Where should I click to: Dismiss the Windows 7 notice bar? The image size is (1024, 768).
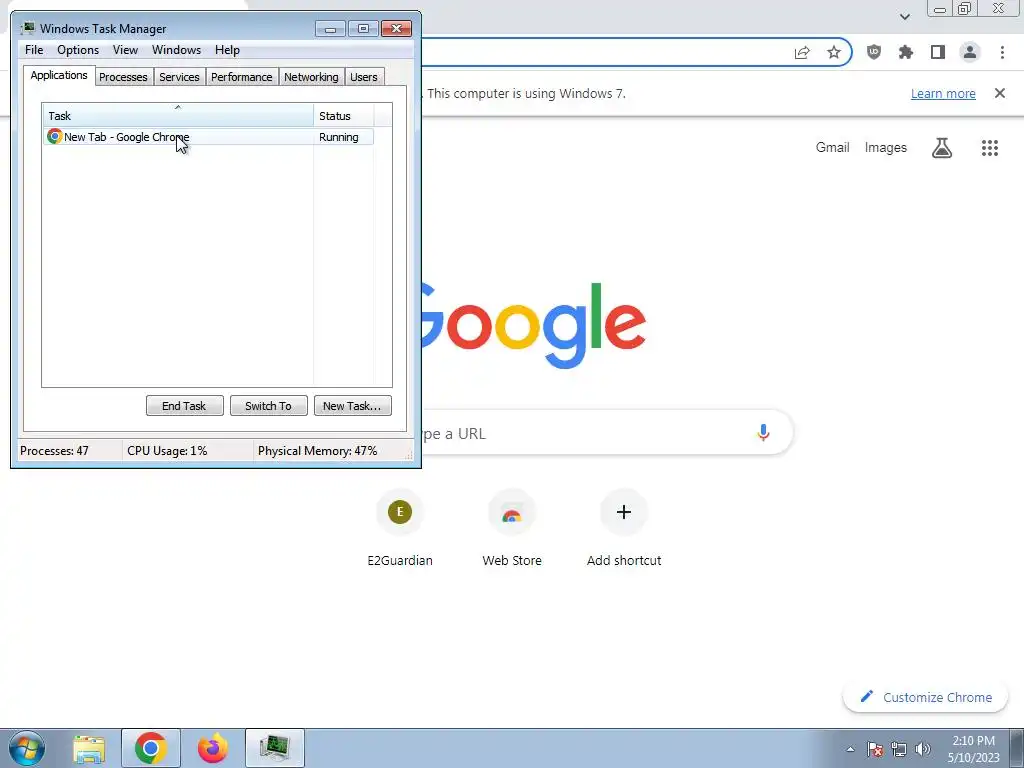(x=999, y=93)
